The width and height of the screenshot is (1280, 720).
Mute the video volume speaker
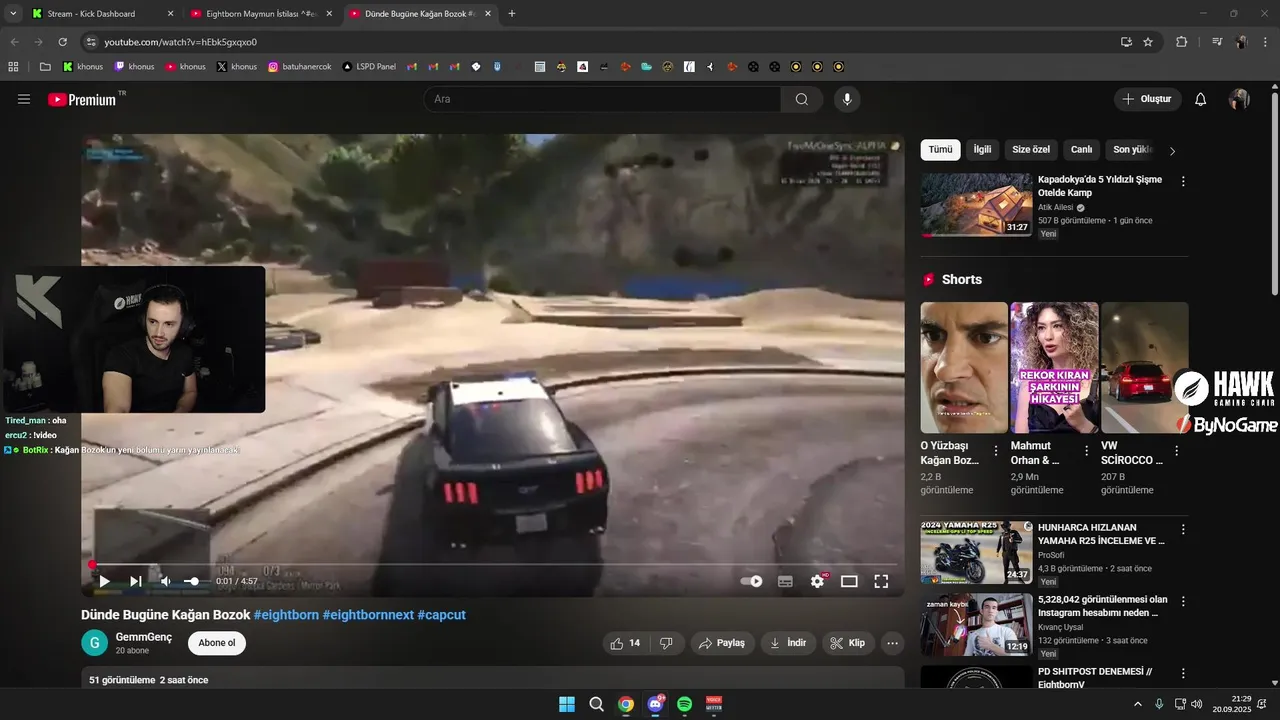click(166, 581)
